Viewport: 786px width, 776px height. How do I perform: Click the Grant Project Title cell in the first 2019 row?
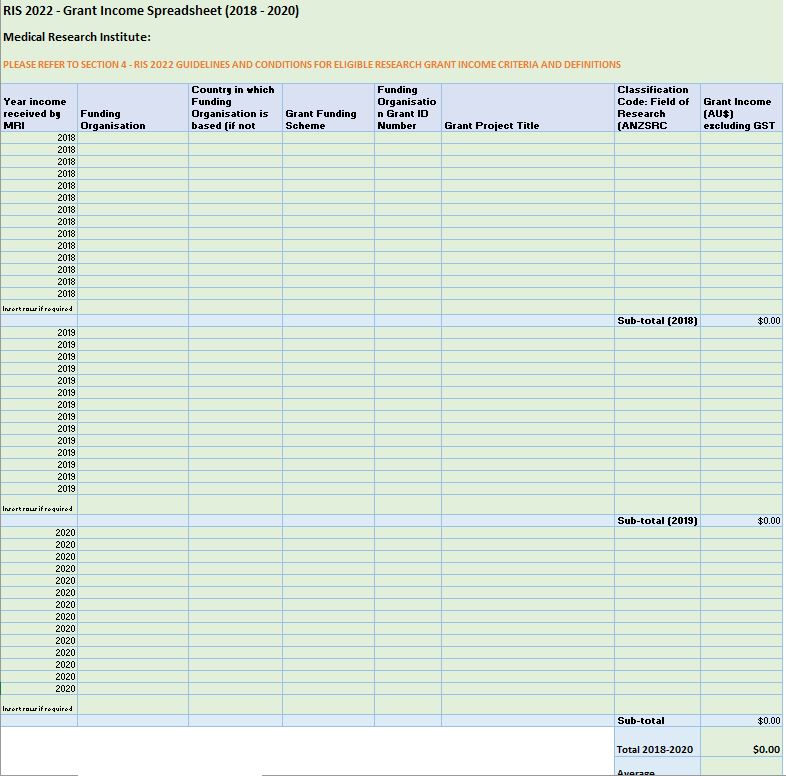click(528, 333)
